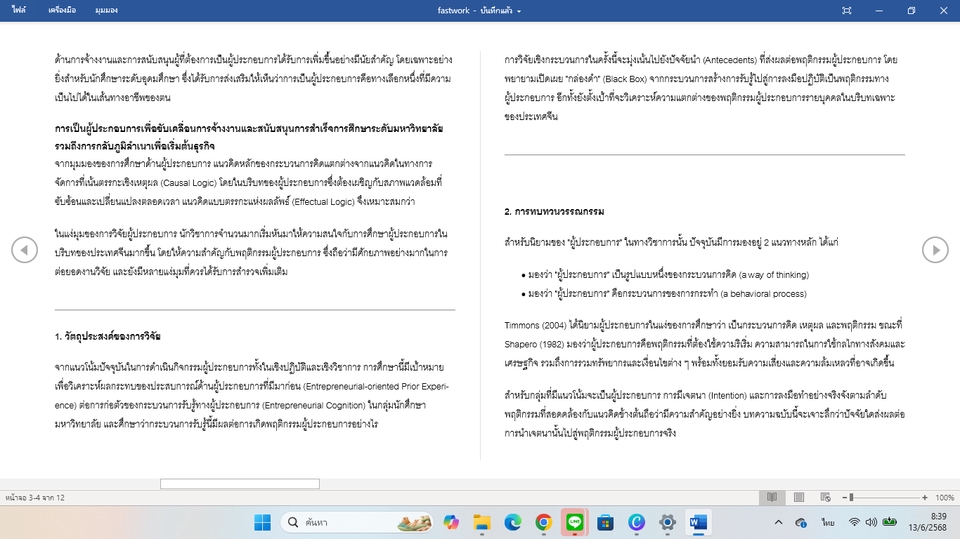Show hidden system tray icons chevron
Viewport: 960px width, 539px height.
(x=778, y=522)
